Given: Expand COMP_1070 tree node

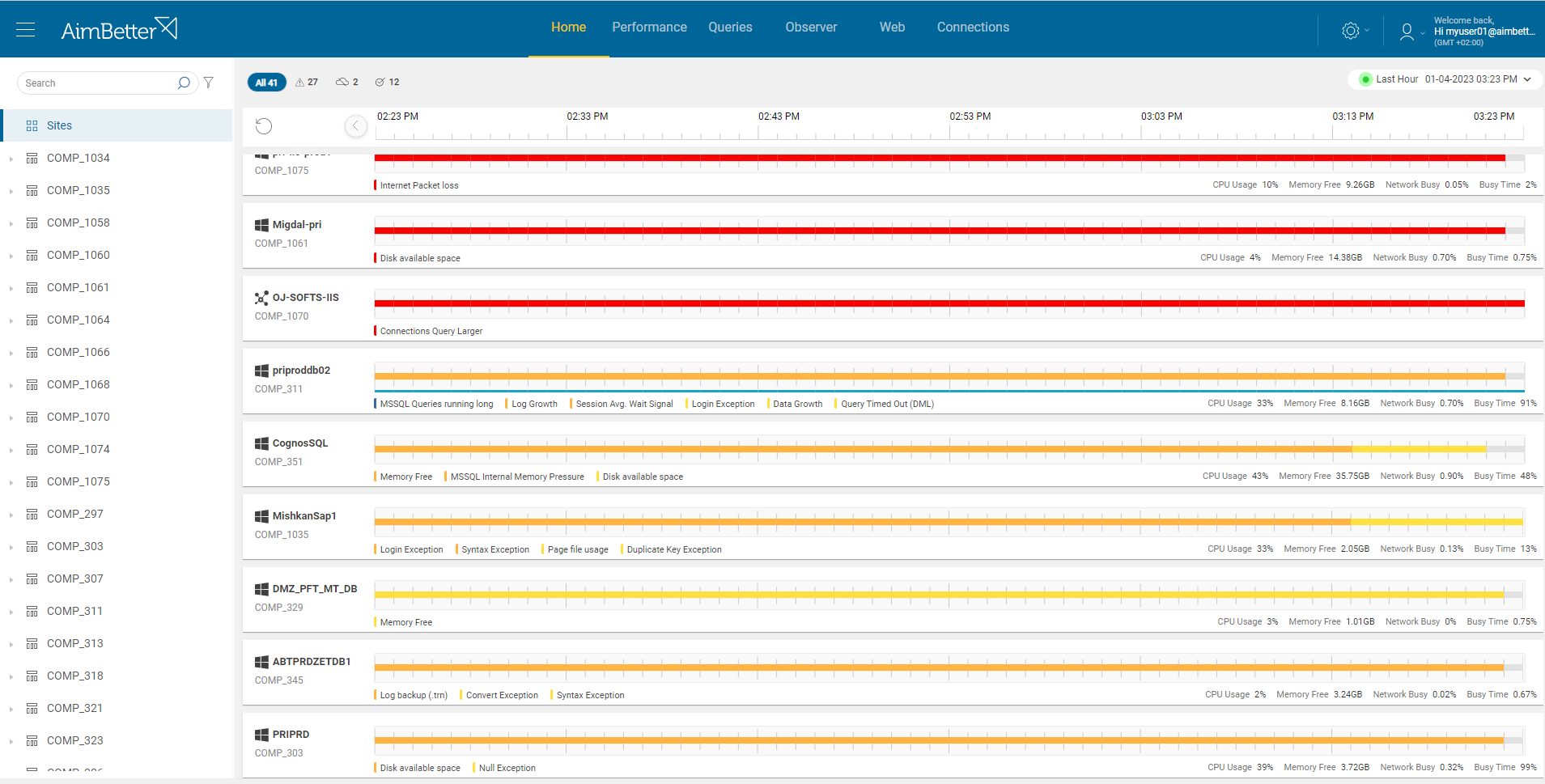Looking at the screenshot, I should [x=11, y=417].
